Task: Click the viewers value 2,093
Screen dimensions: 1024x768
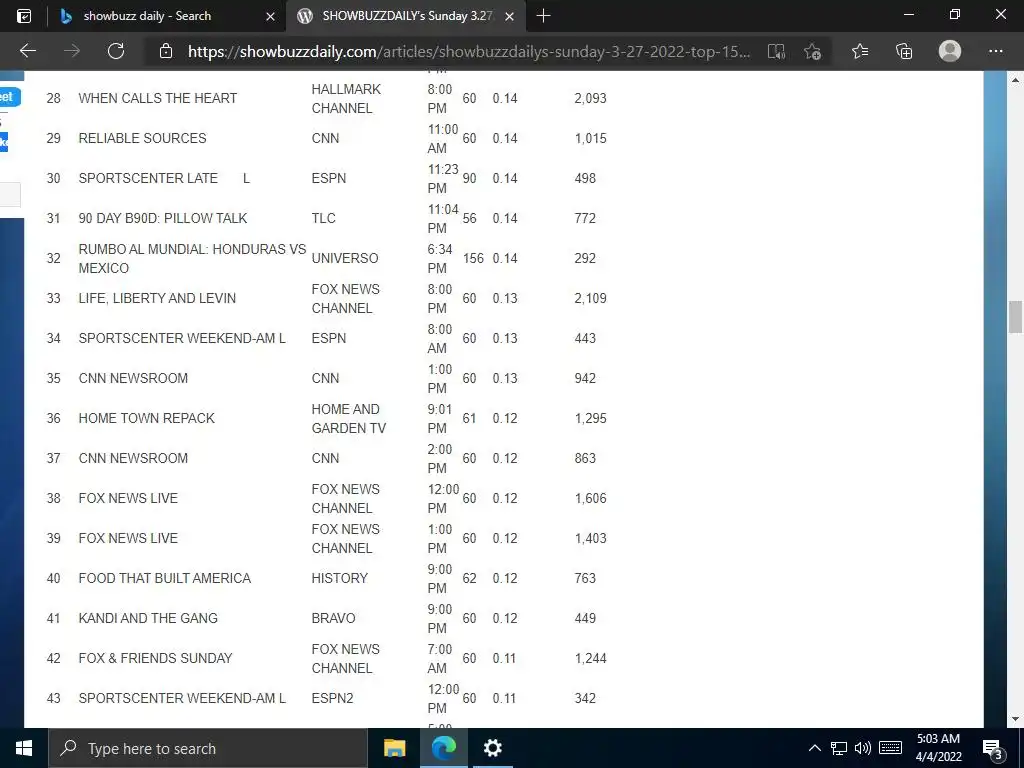Action: (590, 98)
